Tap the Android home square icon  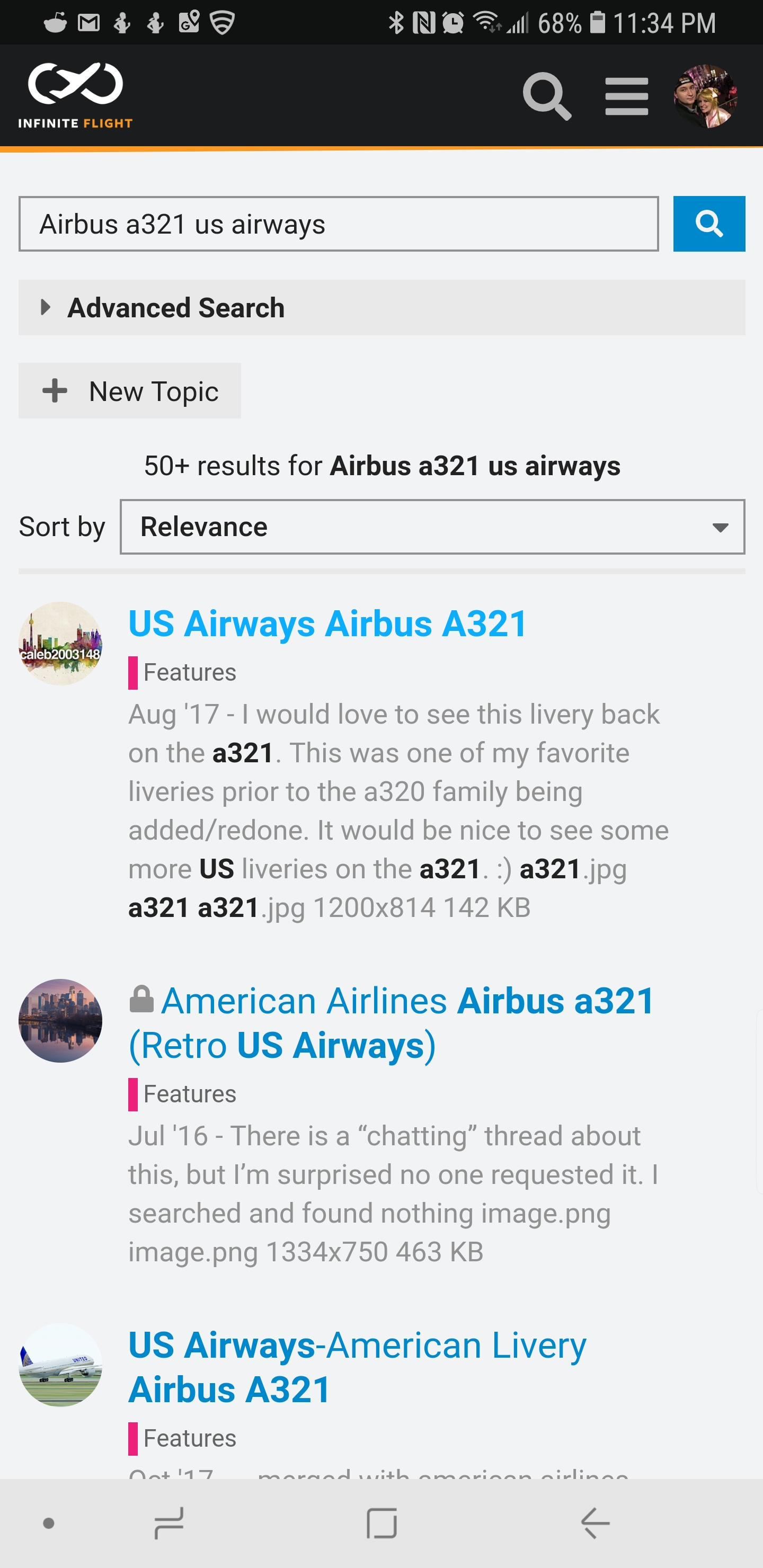(382, 1523)
